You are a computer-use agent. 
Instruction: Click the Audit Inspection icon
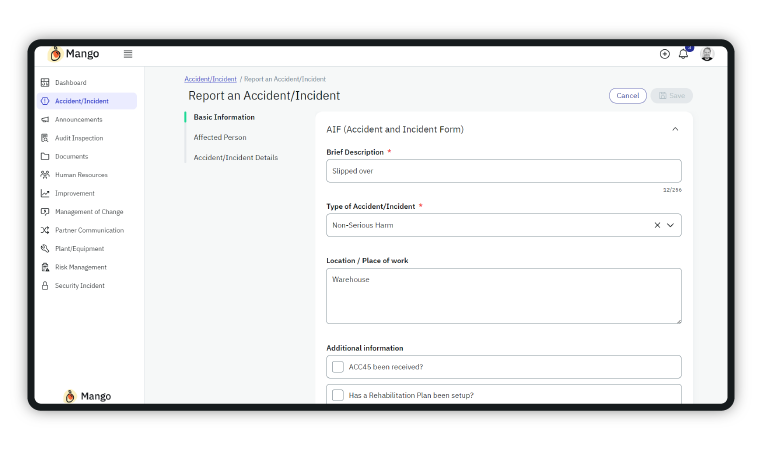(45, 138)
